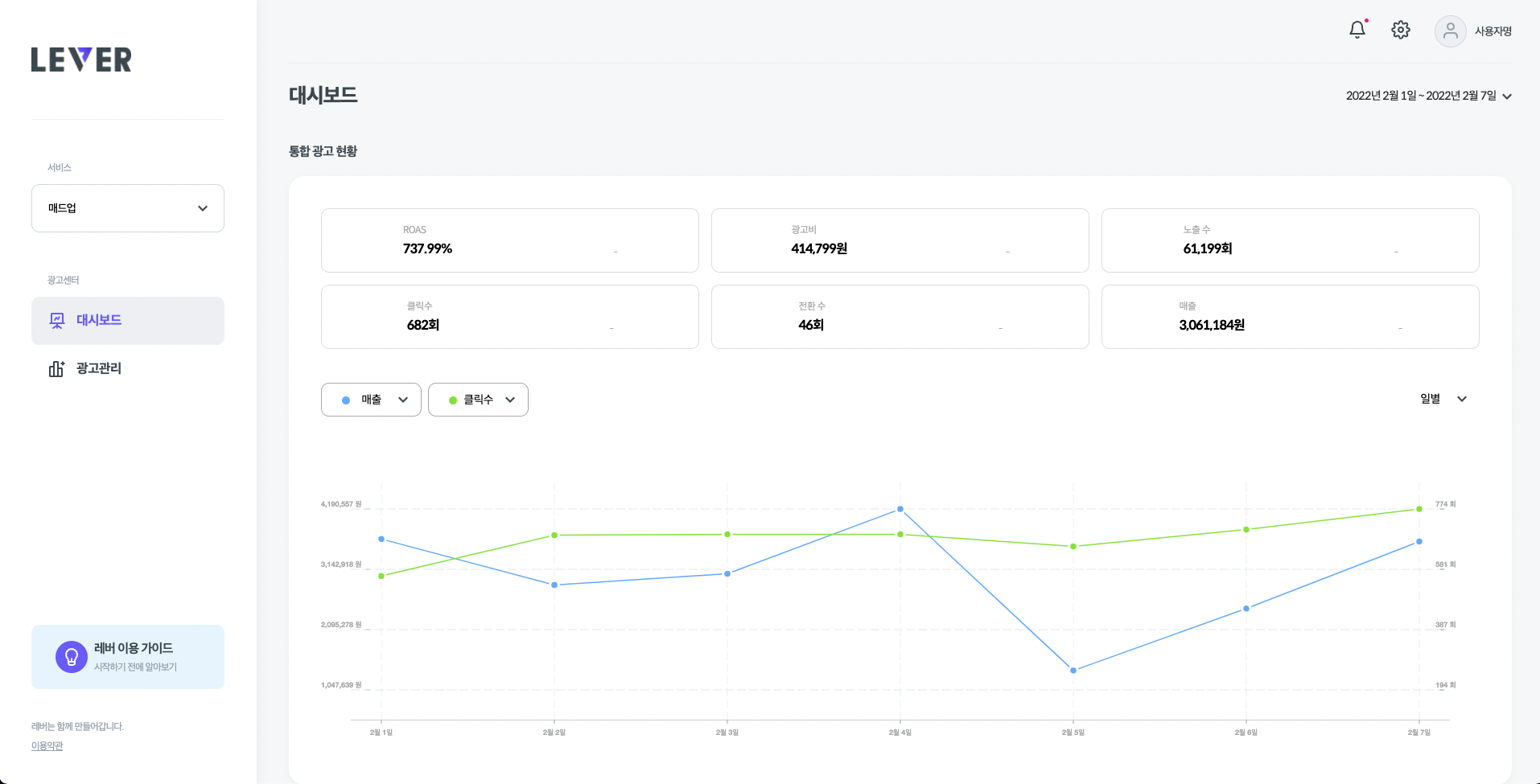
Task: Open the 클릭수 metric dropdown
Action: pyautogui.click(x=478, y=400)
